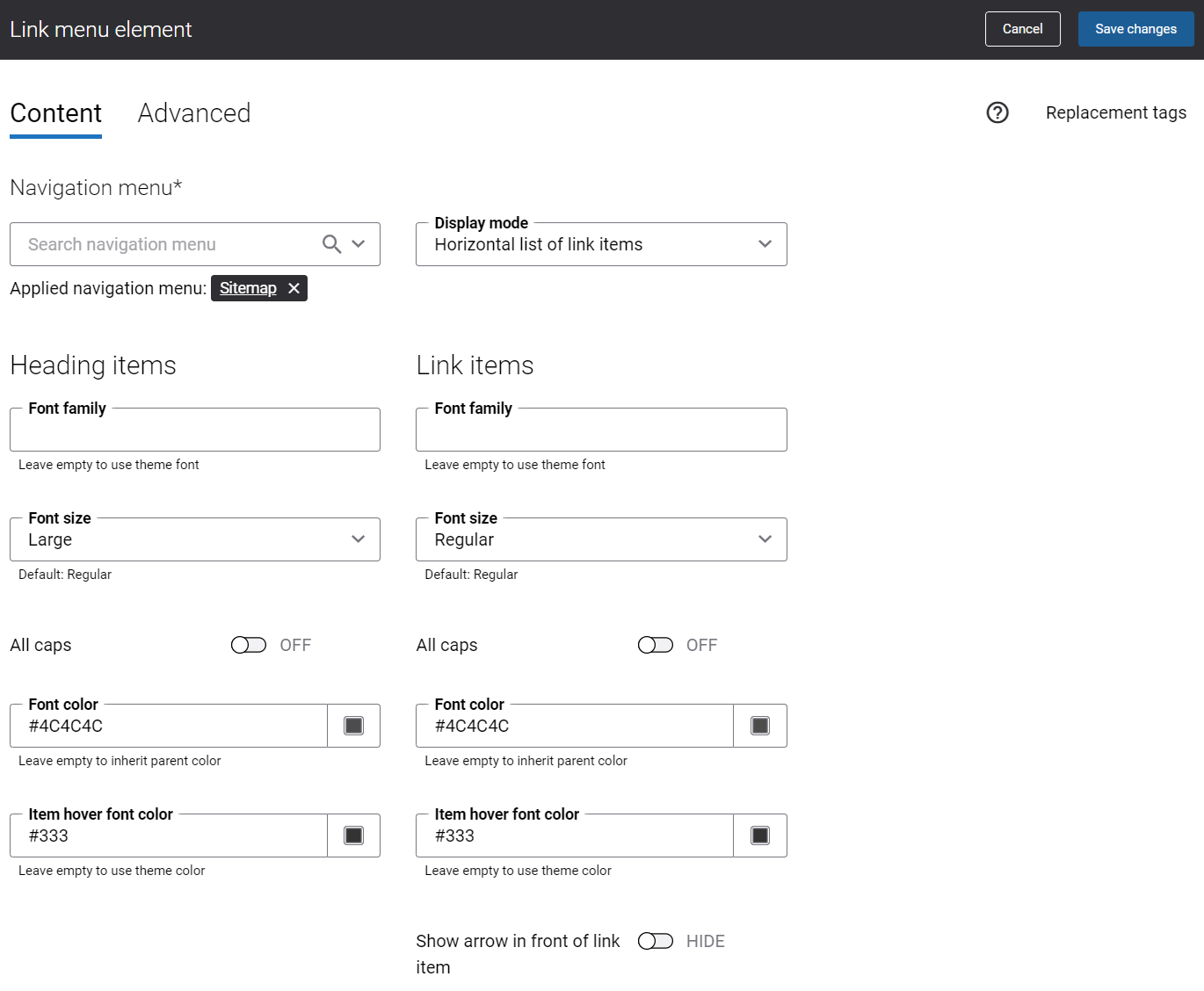
Task: Click the search magnifier in navigation menu field
Action: click(331, 244)
